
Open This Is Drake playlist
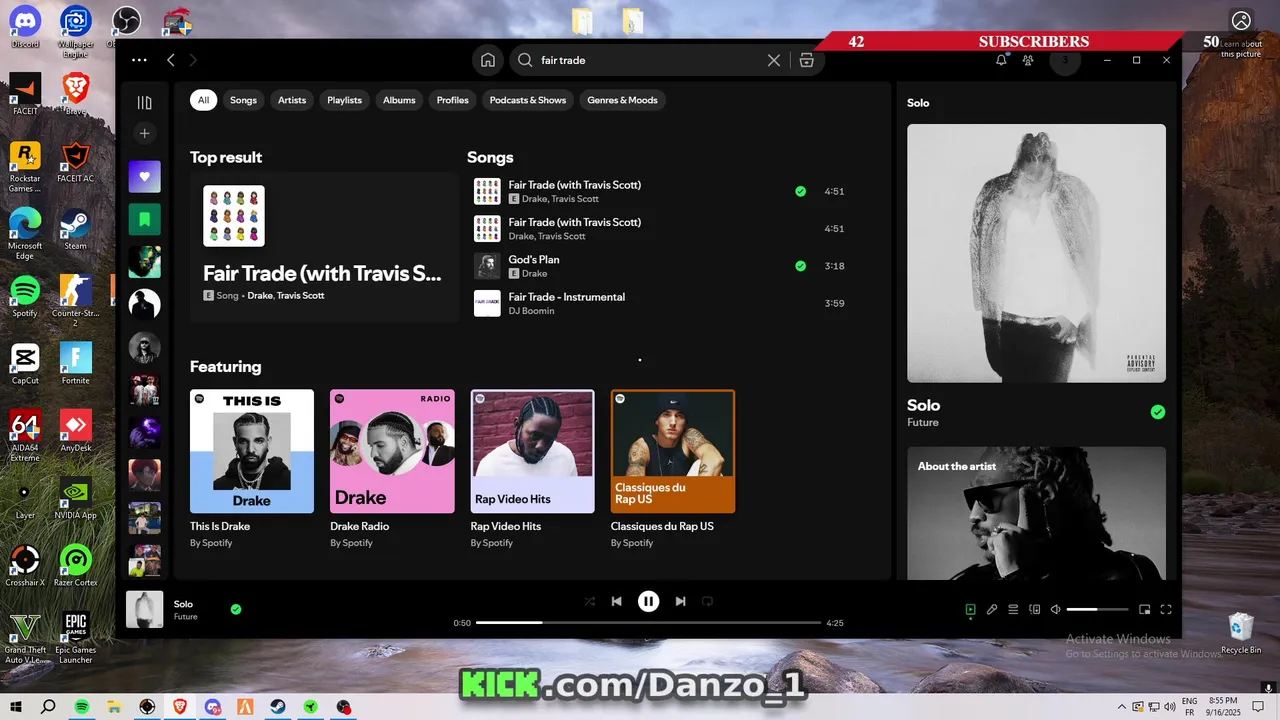[252, 470]
